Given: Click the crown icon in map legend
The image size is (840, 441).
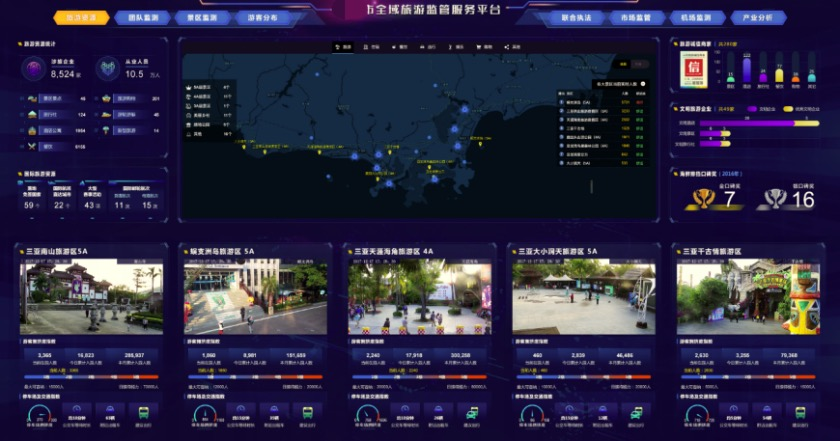Looking at the screenshot, I should [x=189, y=86].
